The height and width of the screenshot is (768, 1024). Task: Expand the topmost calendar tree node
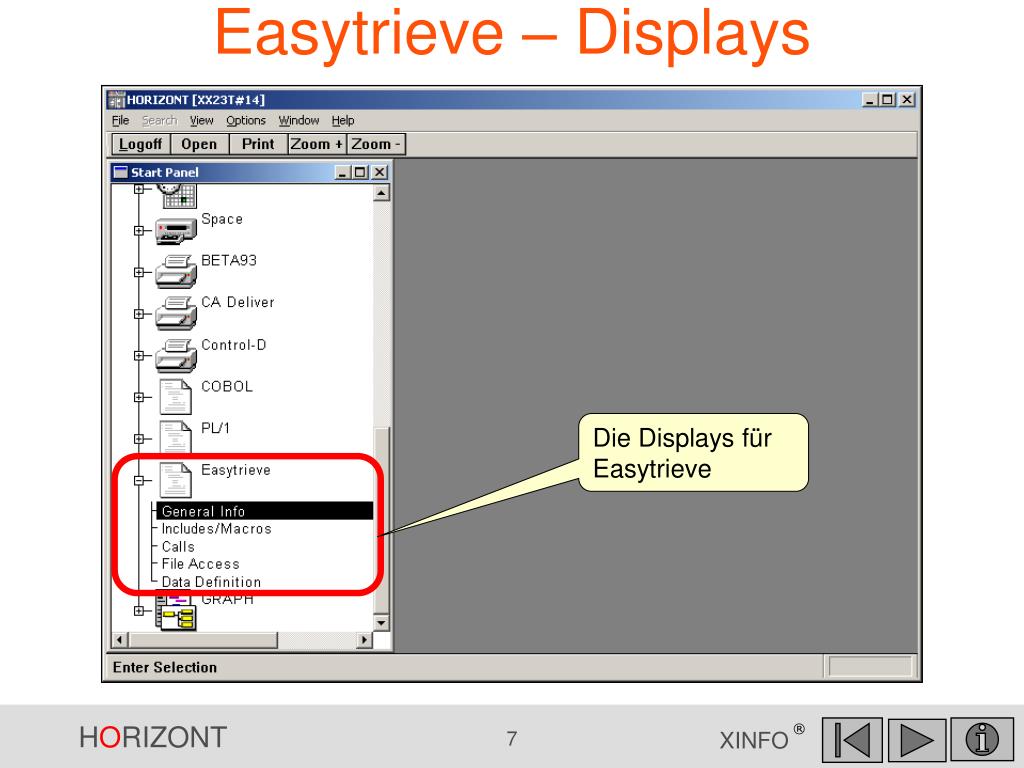click(x=138, y=189)
